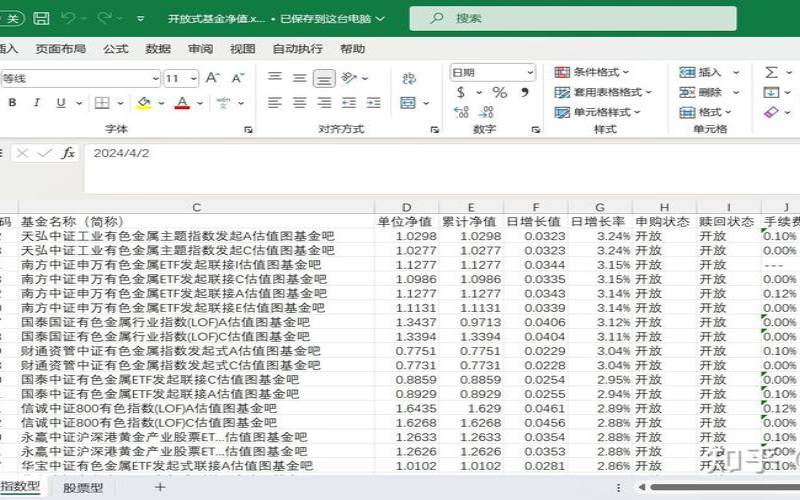Image resolution: width=800 pixels, height=500 pixels.
Task: Click the Undo arrow icon
Action: coord(68,18)
